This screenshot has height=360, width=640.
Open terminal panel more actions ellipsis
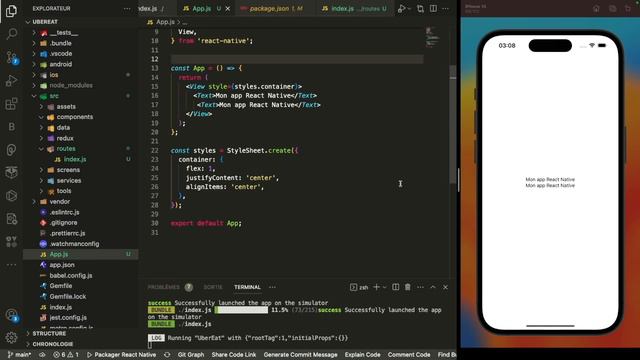point(420,287)
